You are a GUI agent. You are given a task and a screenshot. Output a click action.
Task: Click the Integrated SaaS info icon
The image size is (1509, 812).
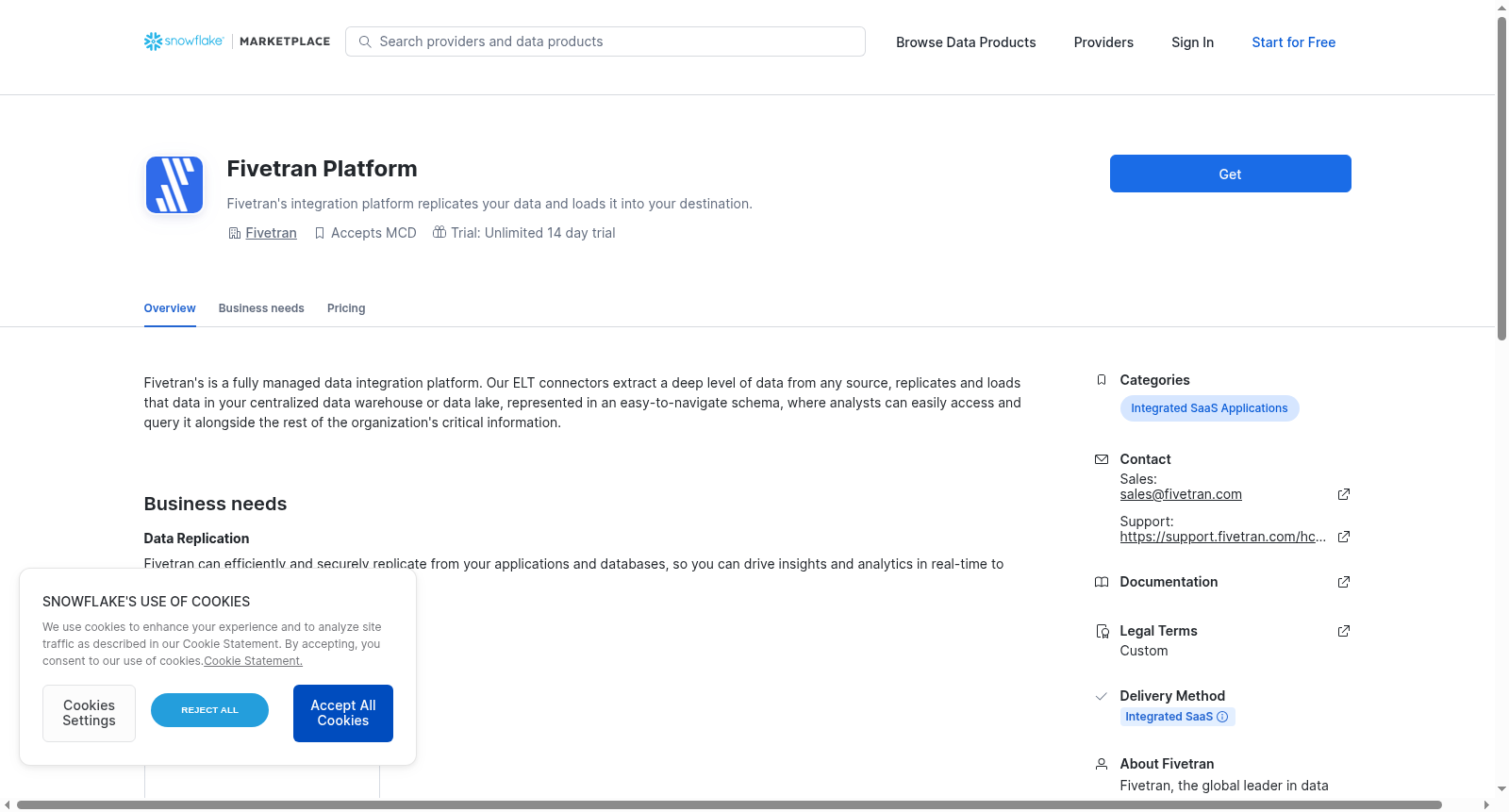(1223, 717)
